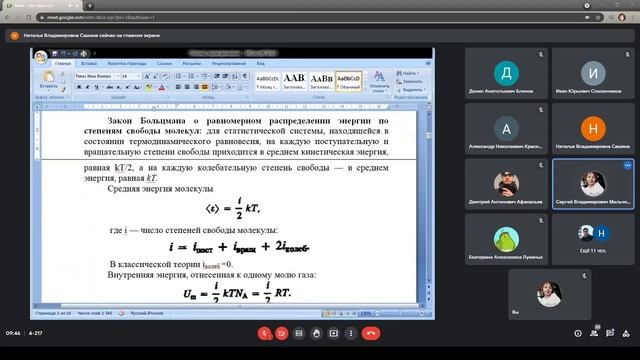Image resolution: width=640 pixels, height=360 pixels.
Task: Apply red font color
Action: [x=162, y=87]
